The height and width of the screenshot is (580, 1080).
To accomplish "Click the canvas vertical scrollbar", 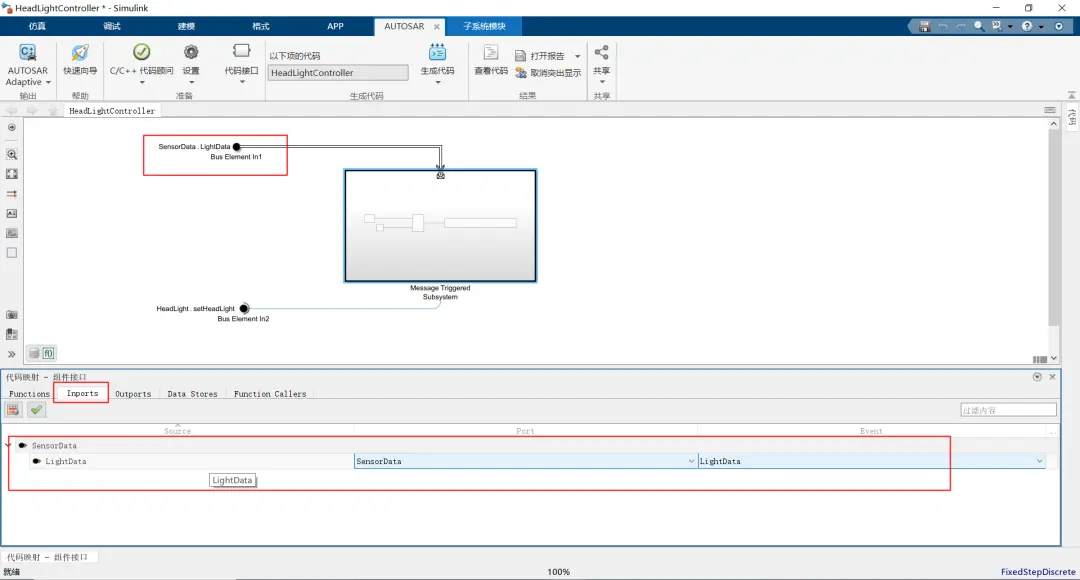I will [x=1054, y=227].
